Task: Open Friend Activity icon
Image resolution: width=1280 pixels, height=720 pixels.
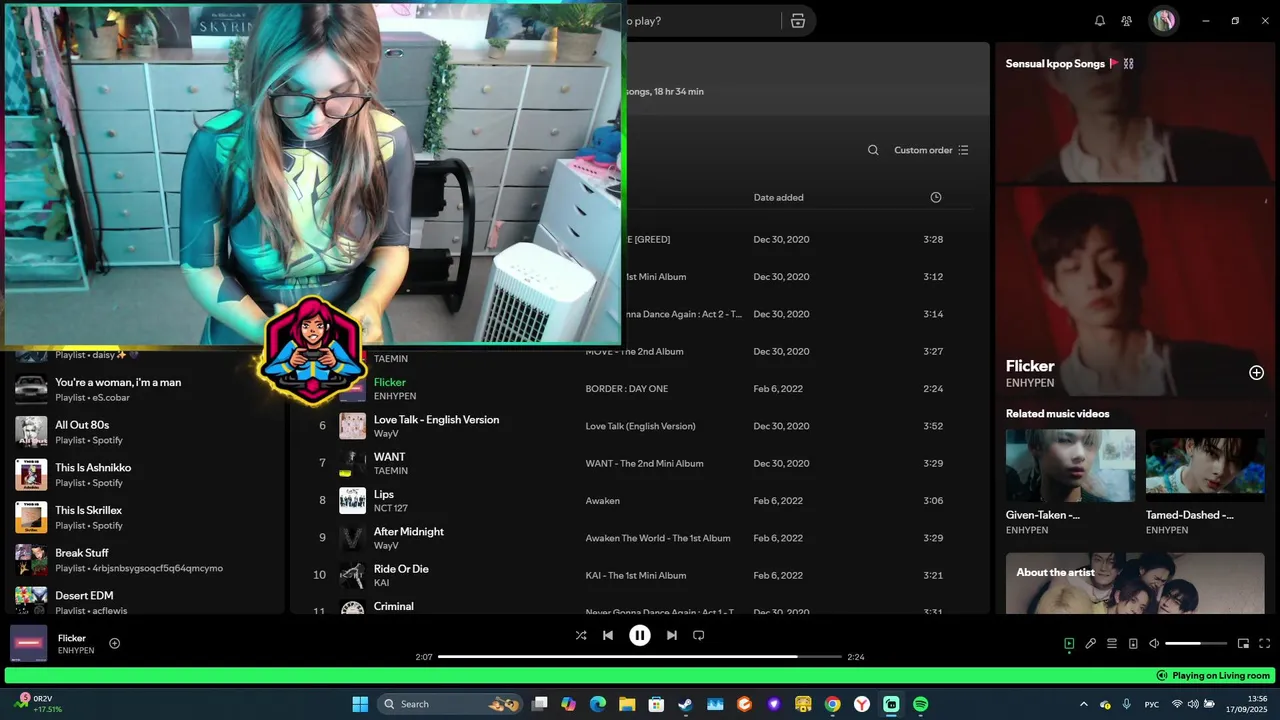Action: coord(1127,21)
